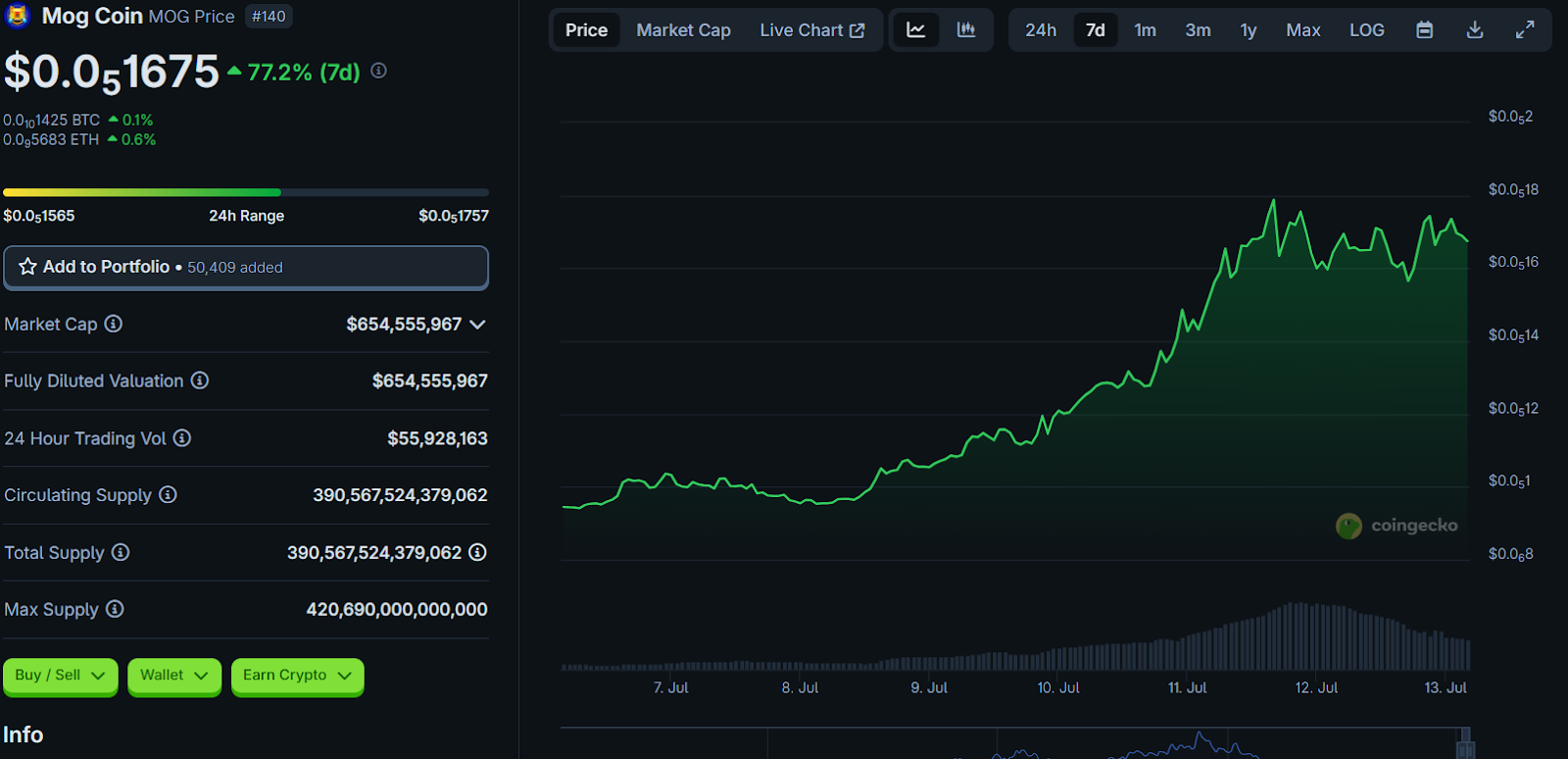Image resolution: width=1568 pixels, height=759 pixels.
Task: Select the 1y time range
Action: click(x=1249, y=30)
